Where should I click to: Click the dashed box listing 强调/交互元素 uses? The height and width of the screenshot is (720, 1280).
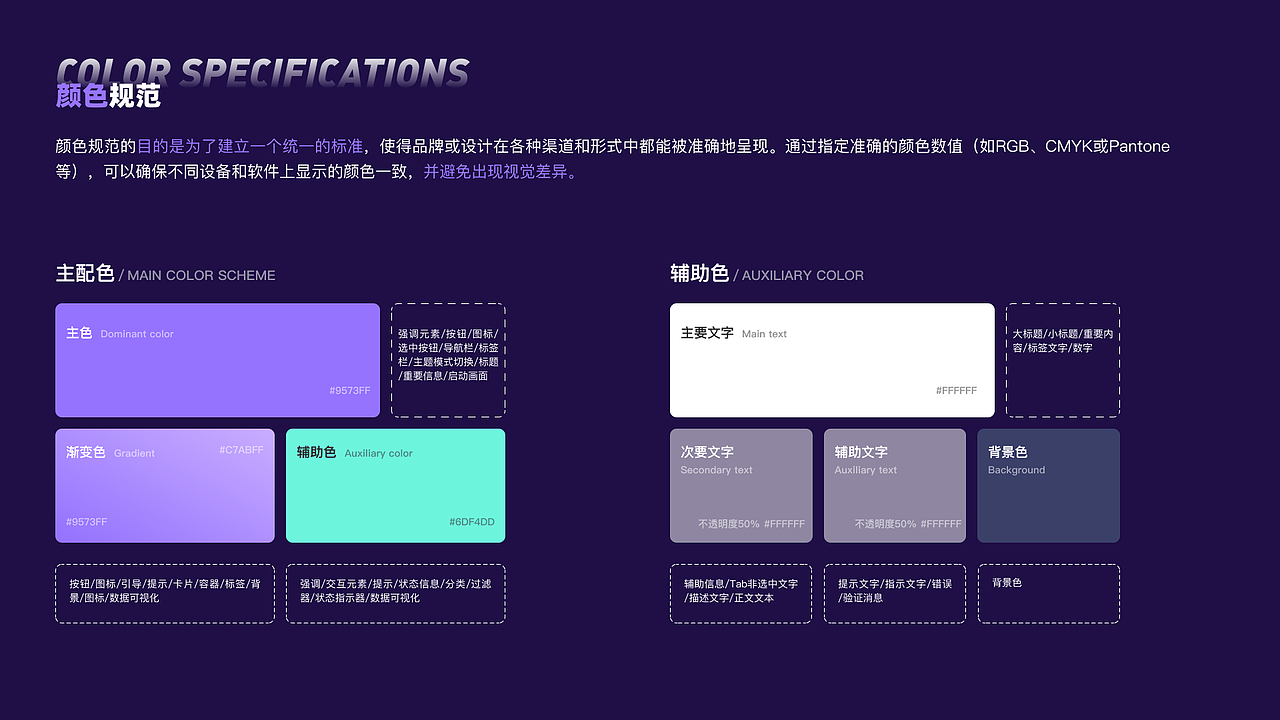tap(395, 593)
